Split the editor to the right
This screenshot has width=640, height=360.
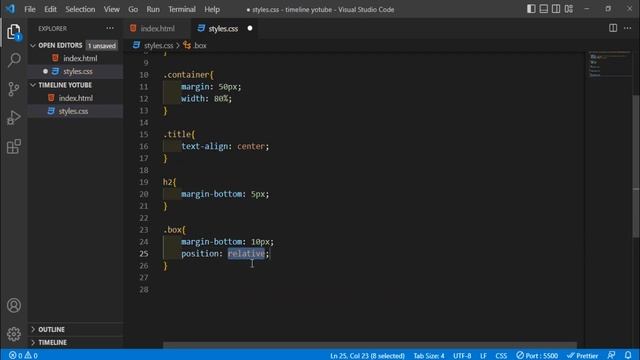pyautogui.click(x=613, y=28)
